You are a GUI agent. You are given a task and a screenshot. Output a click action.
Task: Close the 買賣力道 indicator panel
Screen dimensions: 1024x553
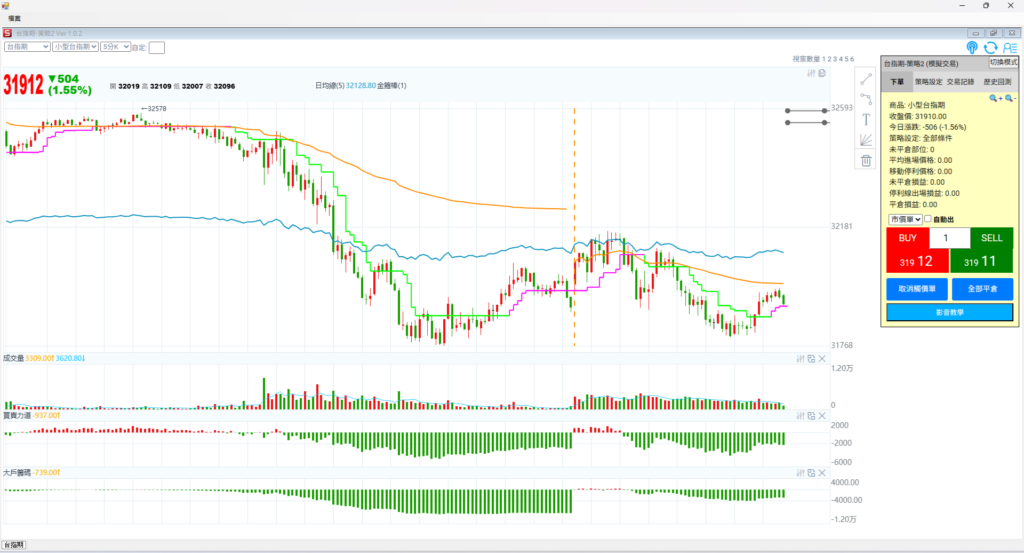pos(822,414)
